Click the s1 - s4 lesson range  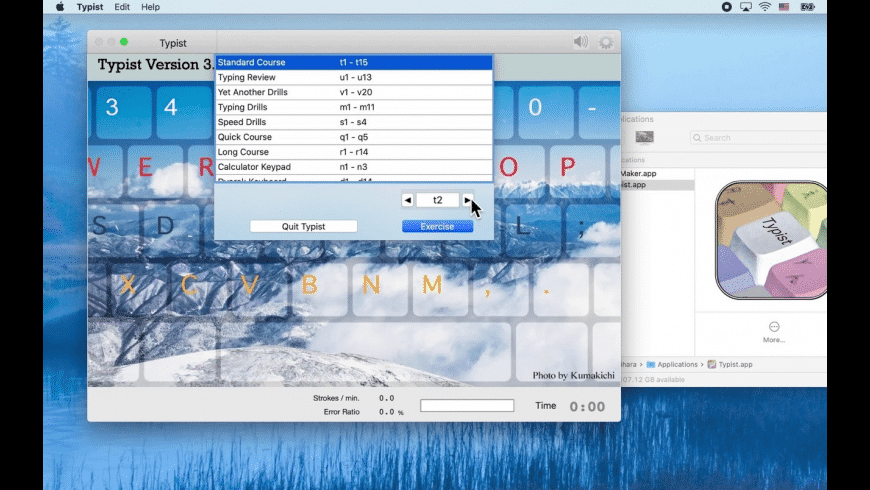pyautogui.click(x=353, y=122)
